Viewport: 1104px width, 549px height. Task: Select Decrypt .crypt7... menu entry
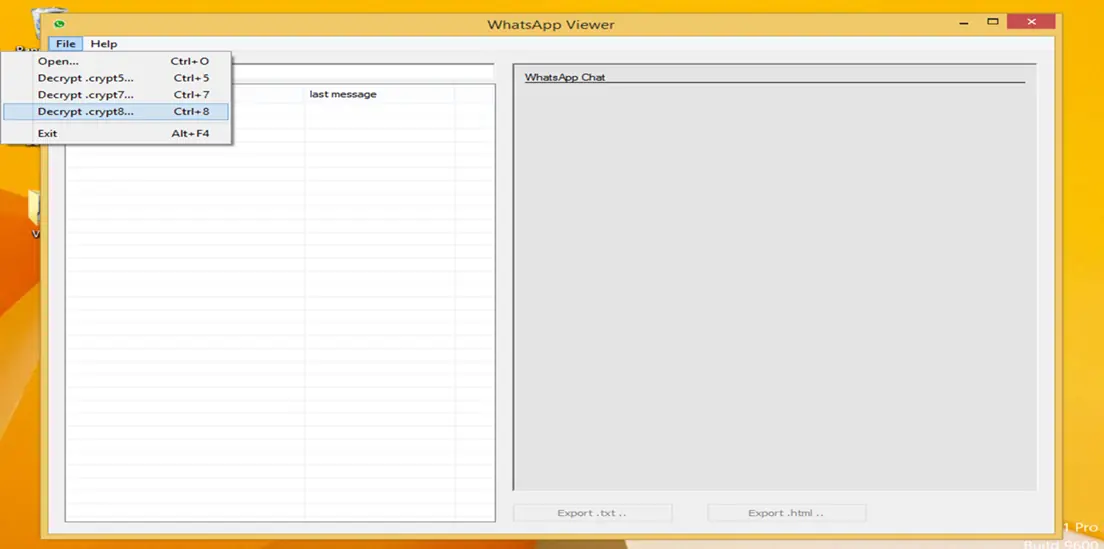pos(115,94)
